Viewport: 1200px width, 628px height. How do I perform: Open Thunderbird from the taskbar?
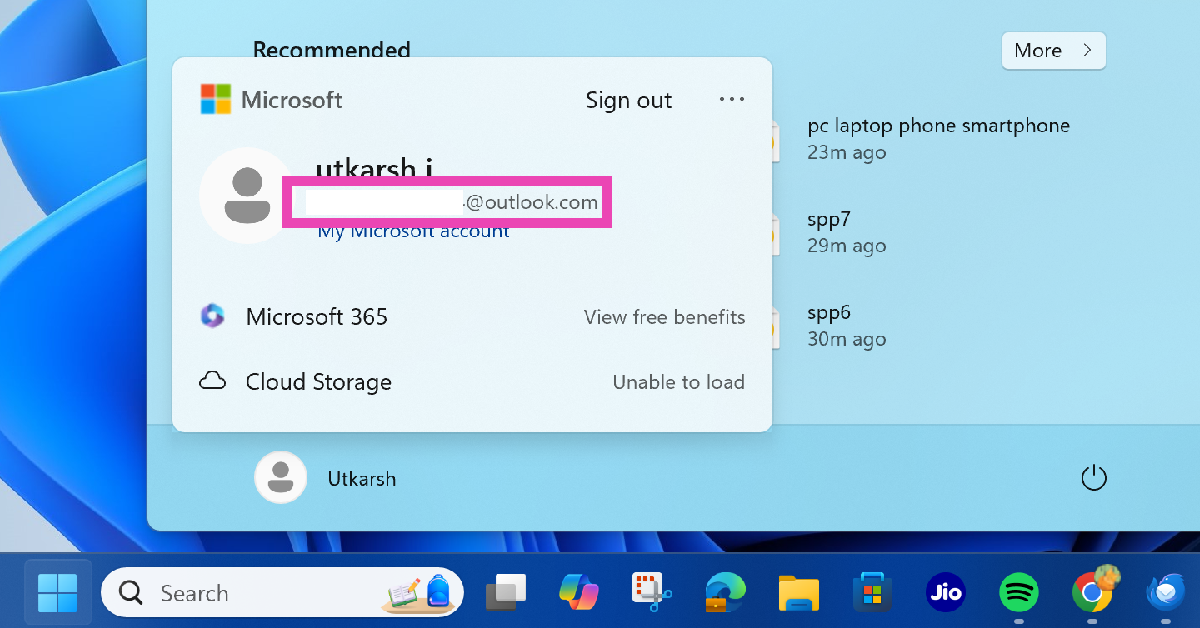(x=1165, y=593)
